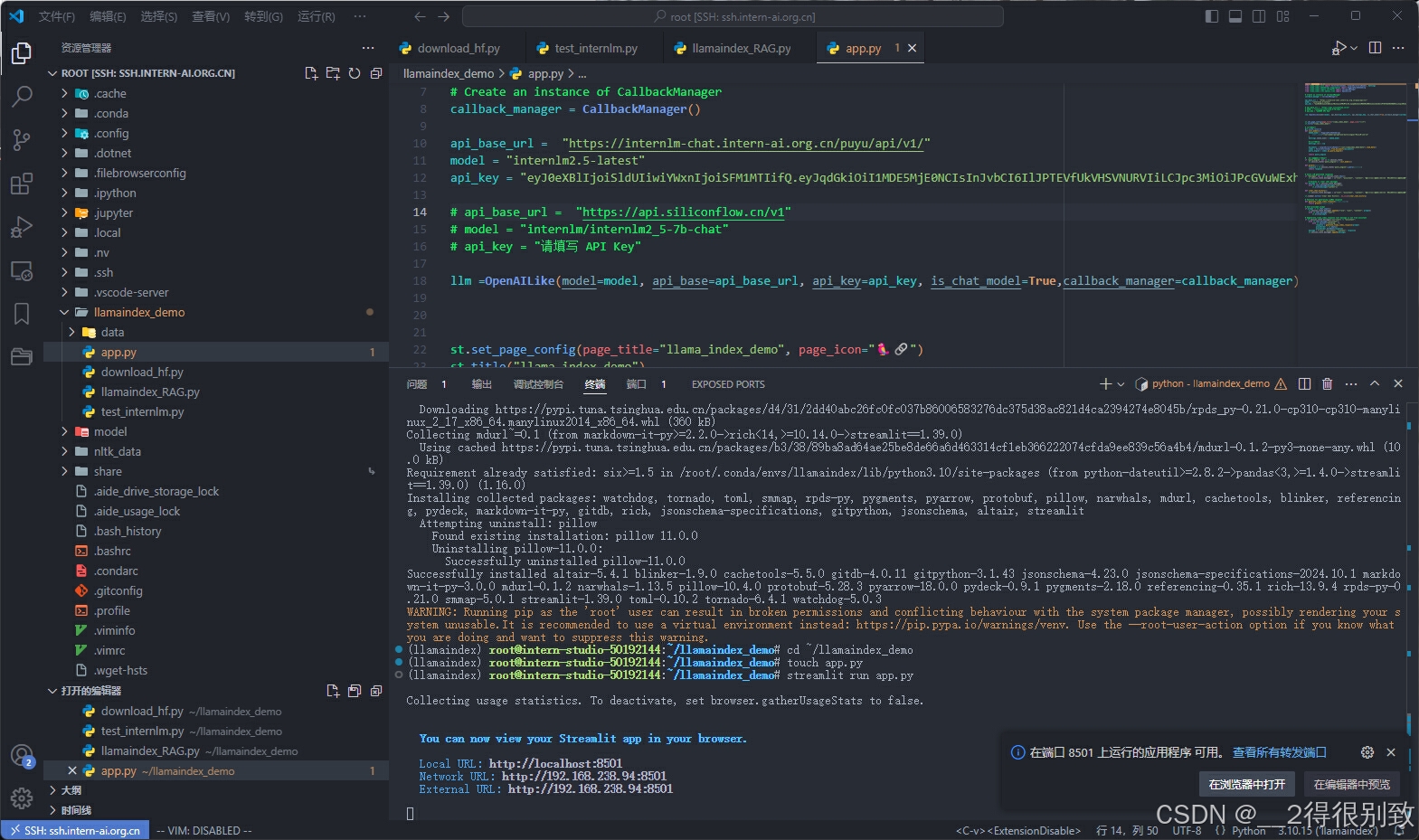Expand the nltk_data folder
The width and height of the screenshot is (1419, 840).
coord(64,451)
